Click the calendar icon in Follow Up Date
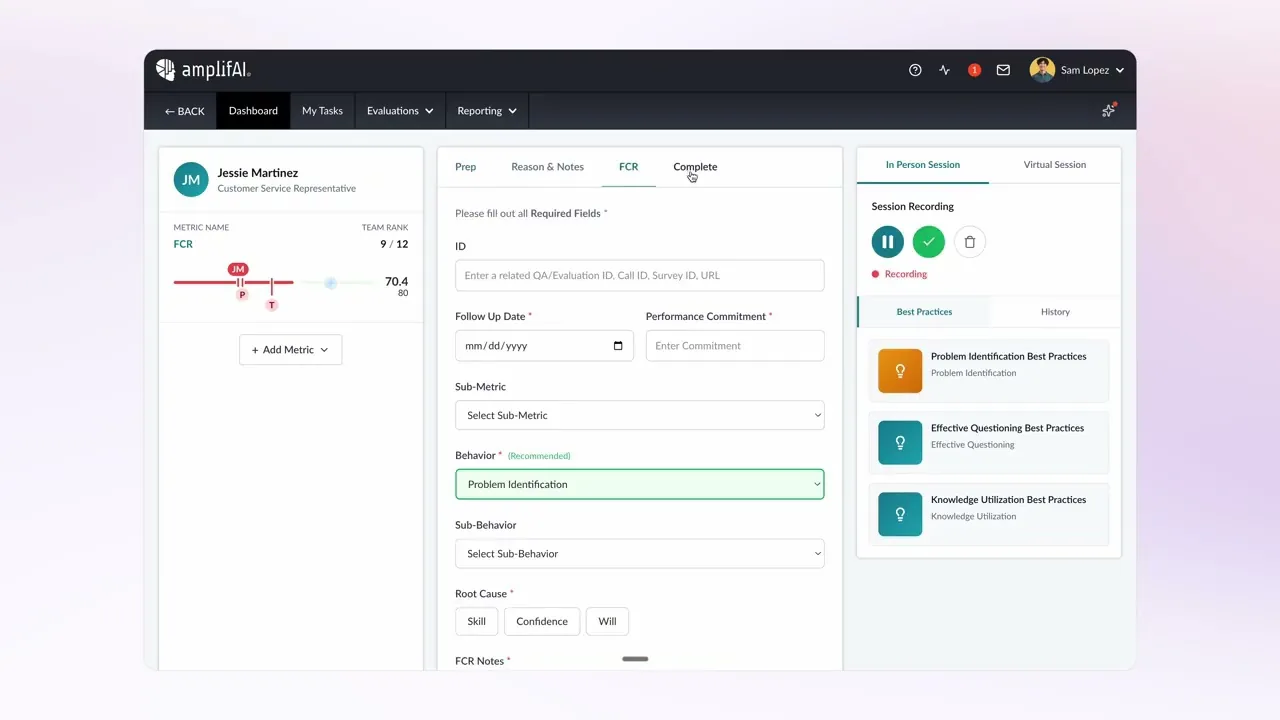The height and width of the screenshot is (720, 1280). 618,346
